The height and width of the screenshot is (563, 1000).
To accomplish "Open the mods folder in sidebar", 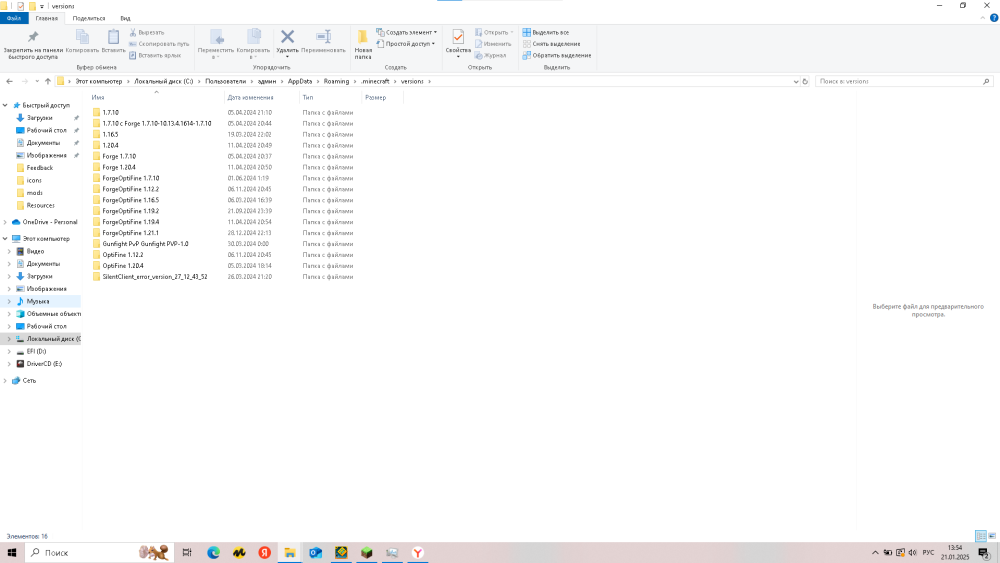I will [34, 193].
